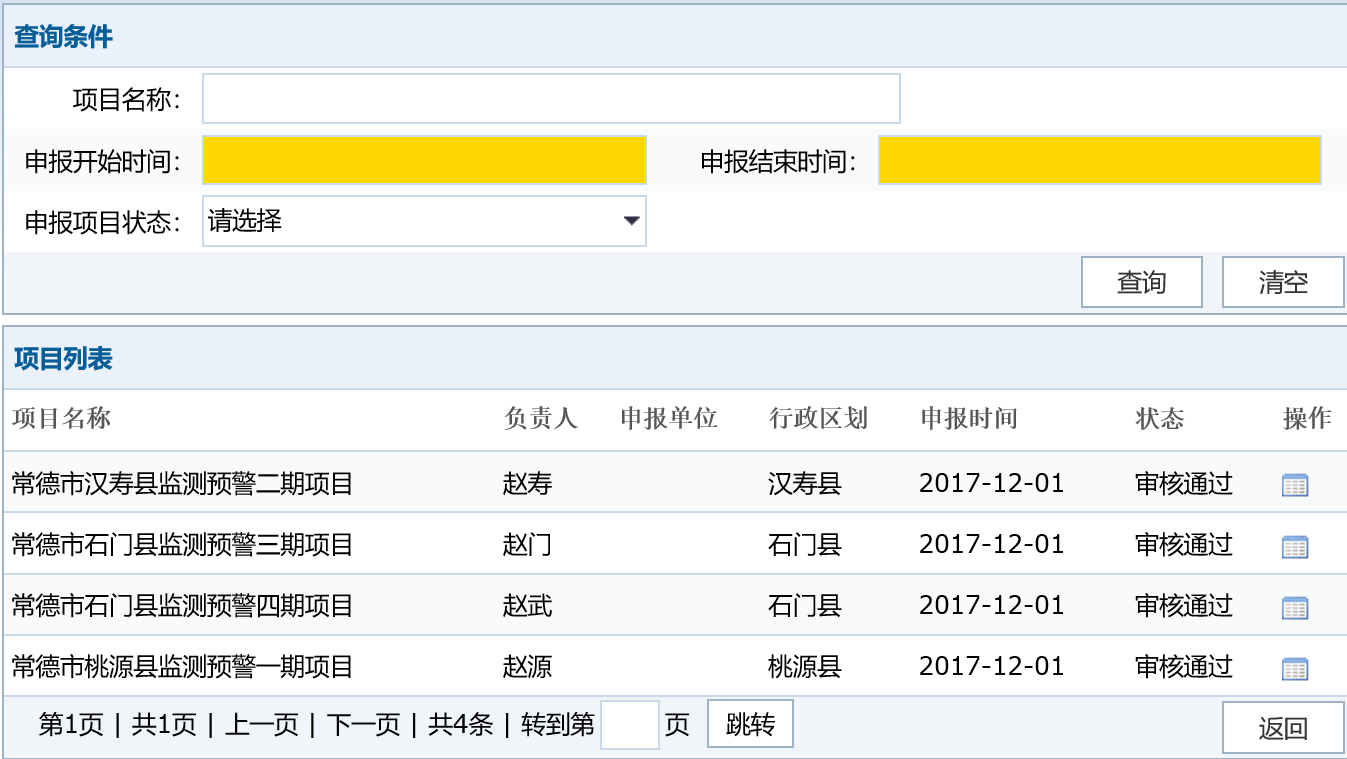This screenshot has height=759, width=1347.
Task: Click the 状态 column header
Action: click(1159, 420)
